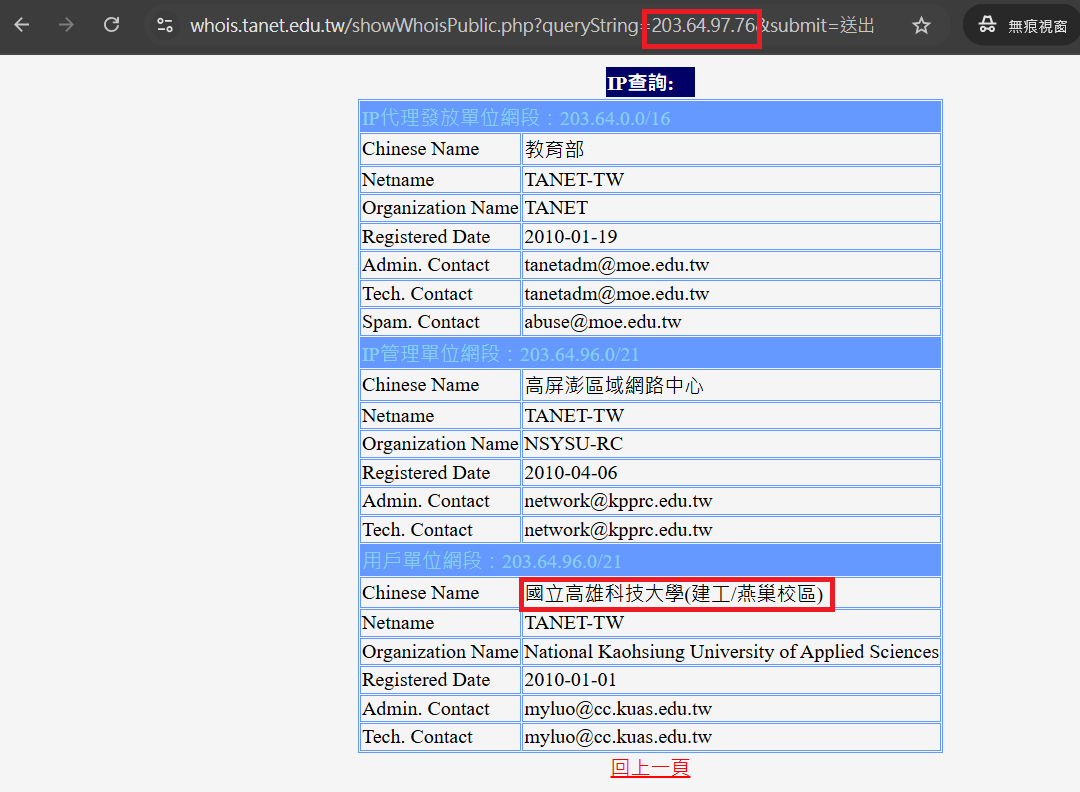Select Tech. Contact 'myluo@cc.kuas.edu.tw'
This screenshot has height=792, width=1080.
click(731, 738)
